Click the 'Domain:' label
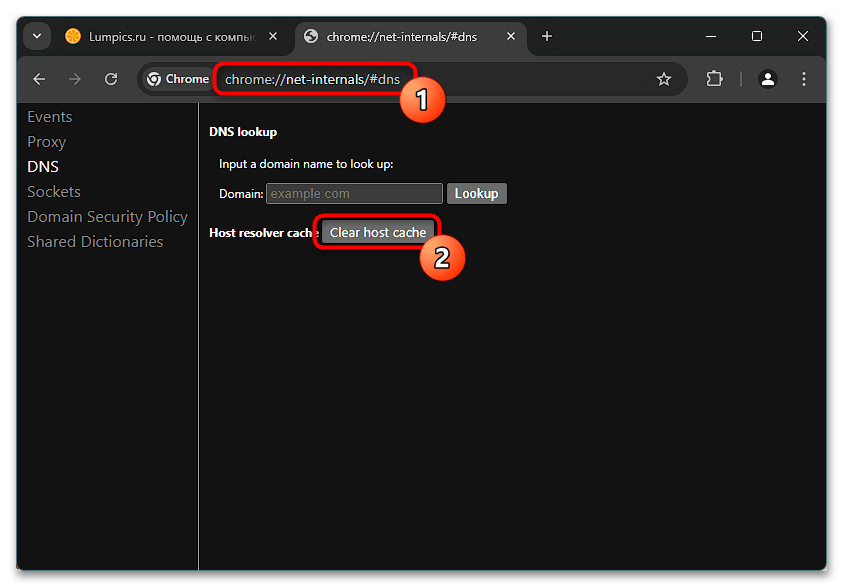This screenshot has height=587, width=843. coord(241,194)
